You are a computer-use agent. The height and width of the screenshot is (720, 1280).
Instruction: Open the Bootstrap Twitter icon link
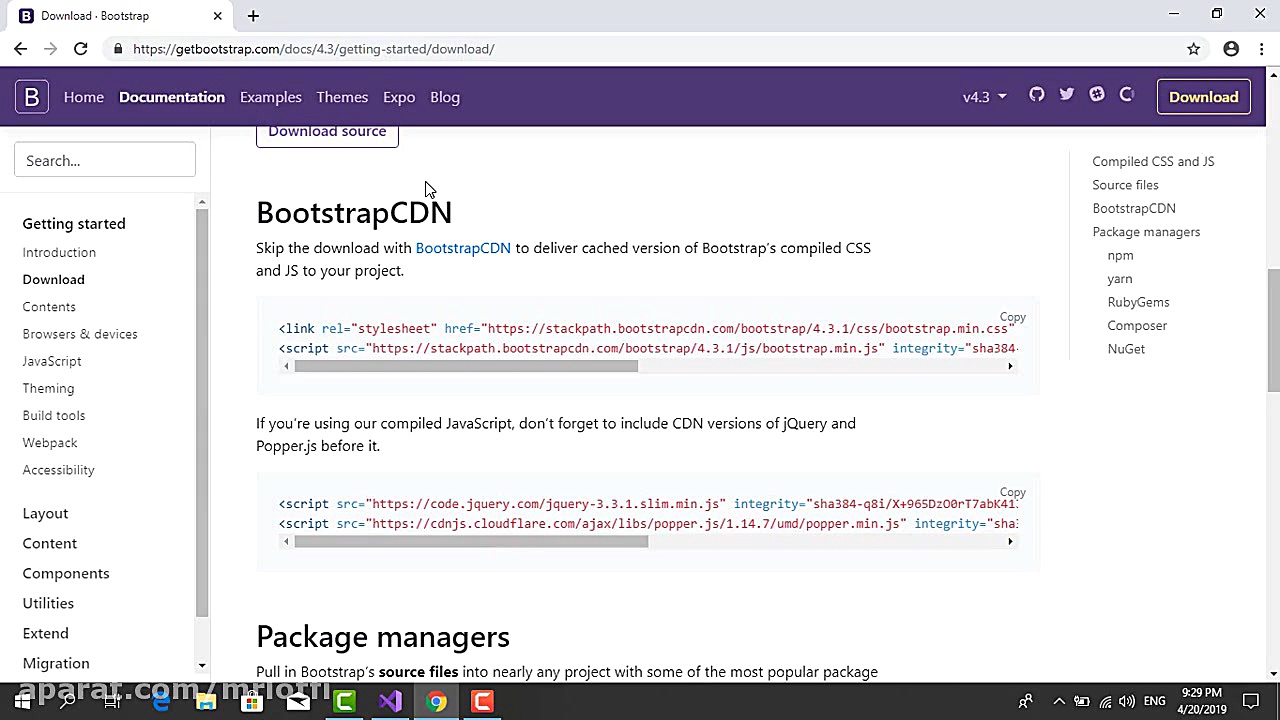[1067, 95]
